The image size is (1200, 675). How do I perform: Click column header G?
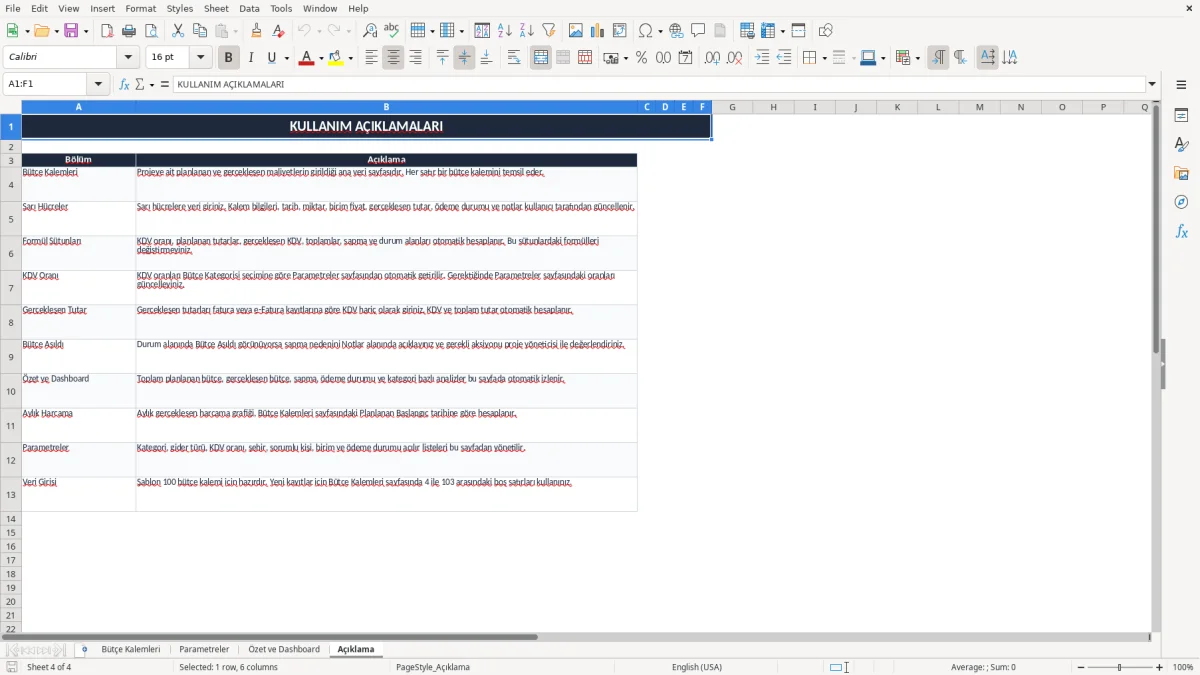(732, 107)
